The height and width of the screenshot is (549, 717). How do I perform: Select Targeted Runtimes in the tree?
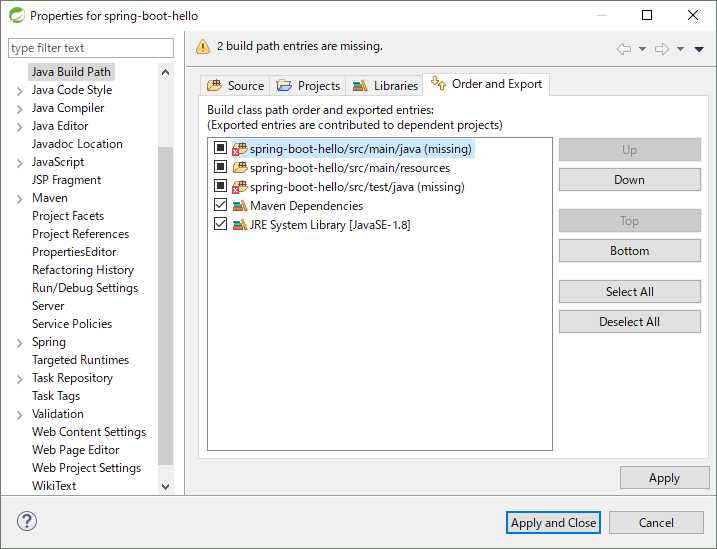click(80, 360)
